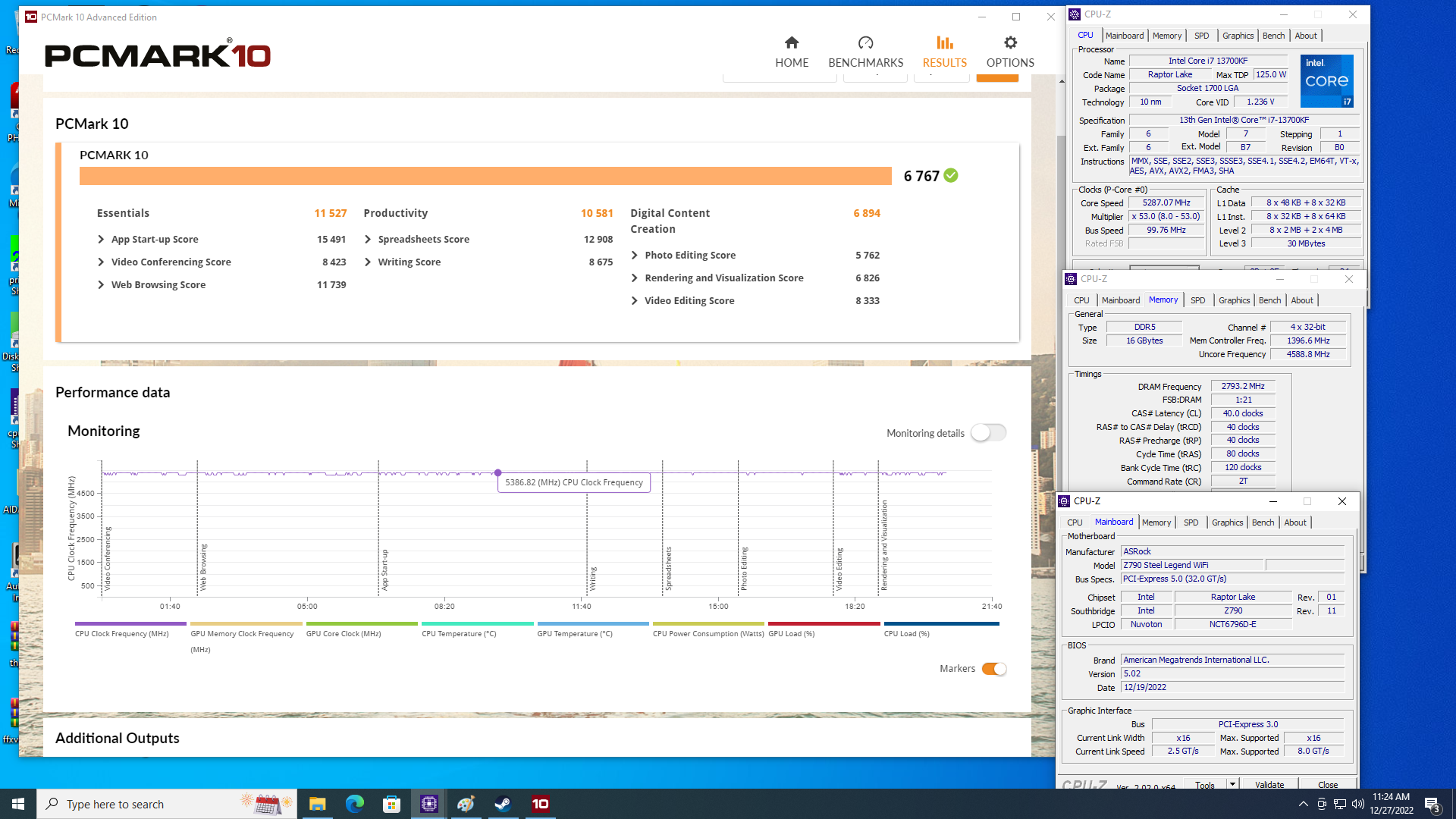Switch to the Bench tab in the Mainboard CPU-Z window
Image resolution: width=1456 pixels, height=819 pixels.
[x=1263, y=522]
